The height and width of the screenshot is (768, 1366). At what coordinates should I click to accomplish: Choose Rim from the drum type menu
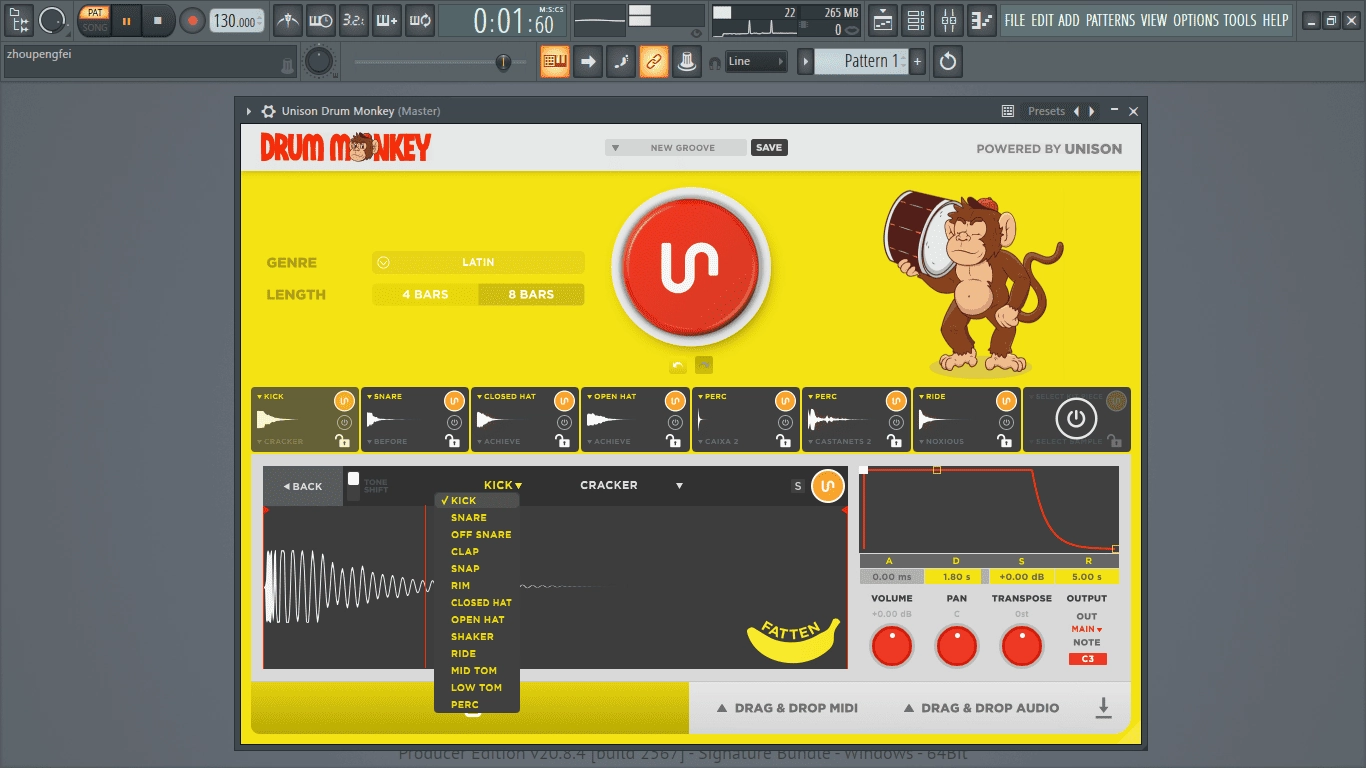[x=477, y=586]
